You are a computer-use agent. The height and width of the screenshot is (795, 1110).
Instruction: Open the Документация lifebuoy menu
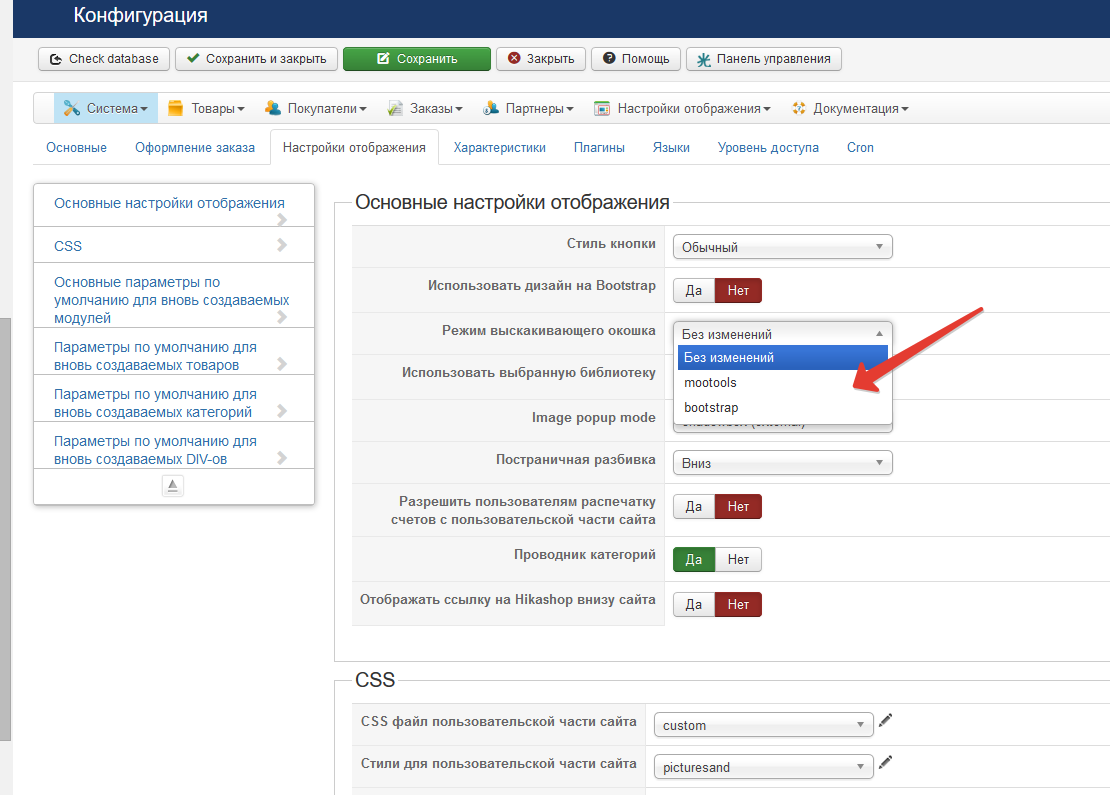point(850,109)
